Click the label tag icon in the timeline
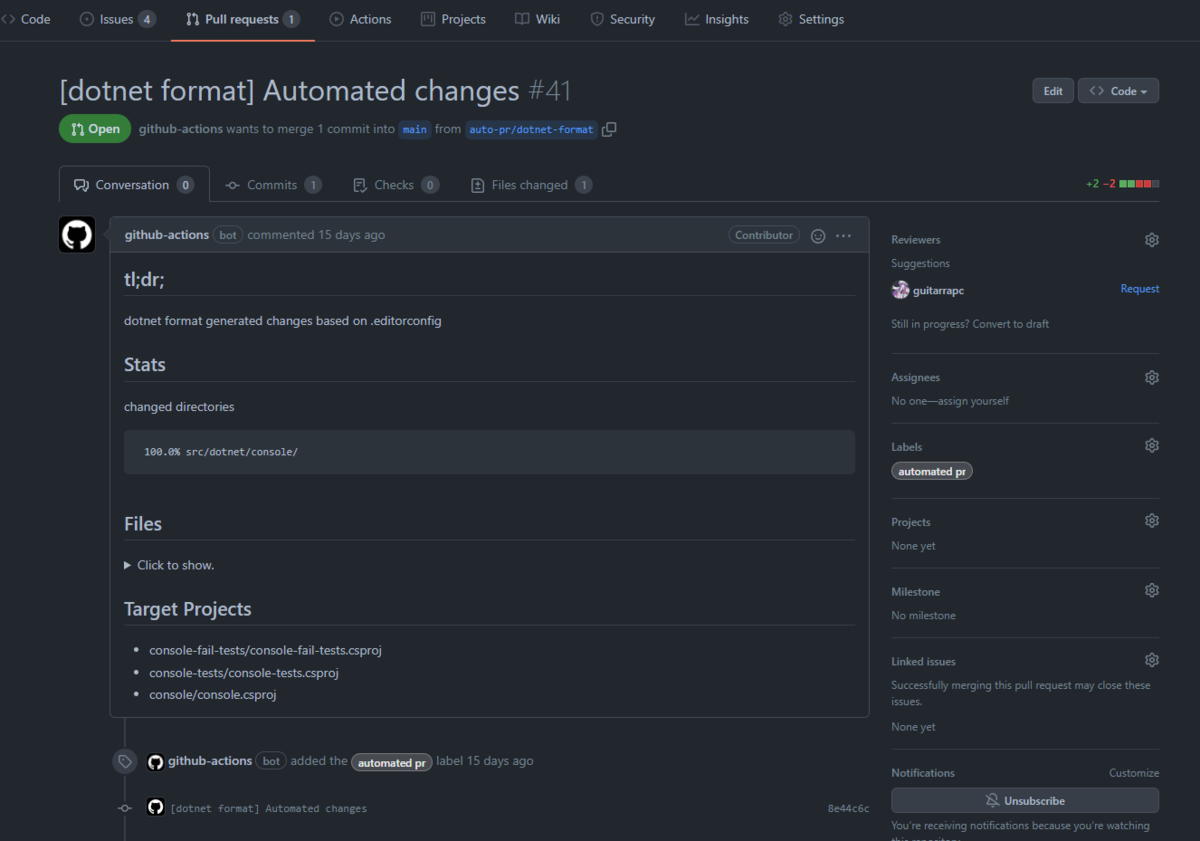Screen dimensions: 1200x841 point(124,761)
